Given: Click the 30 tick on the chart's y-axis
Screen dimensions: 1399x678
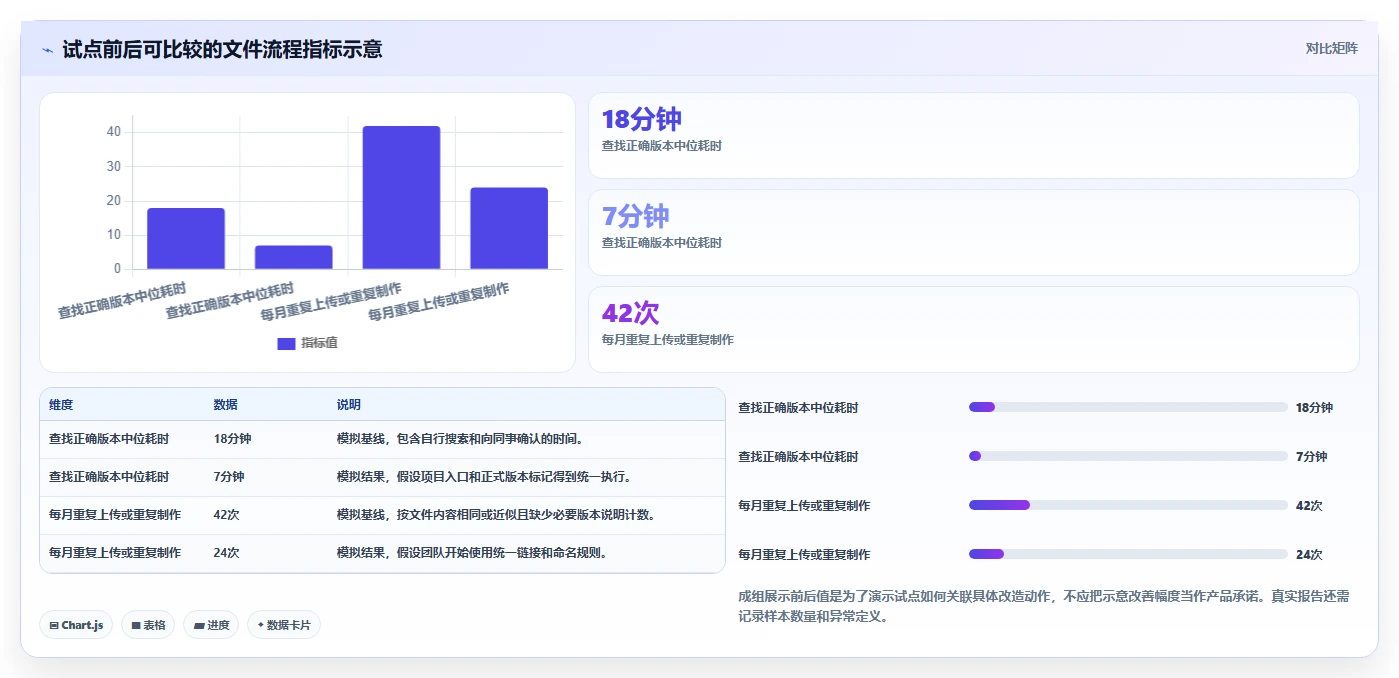Looking at the screenshot, I should coord(114,166).
